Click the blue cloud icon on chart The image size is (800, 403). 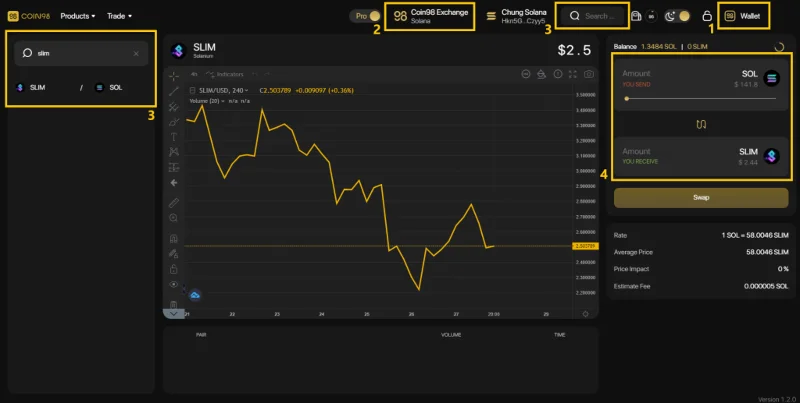[195, 295]
